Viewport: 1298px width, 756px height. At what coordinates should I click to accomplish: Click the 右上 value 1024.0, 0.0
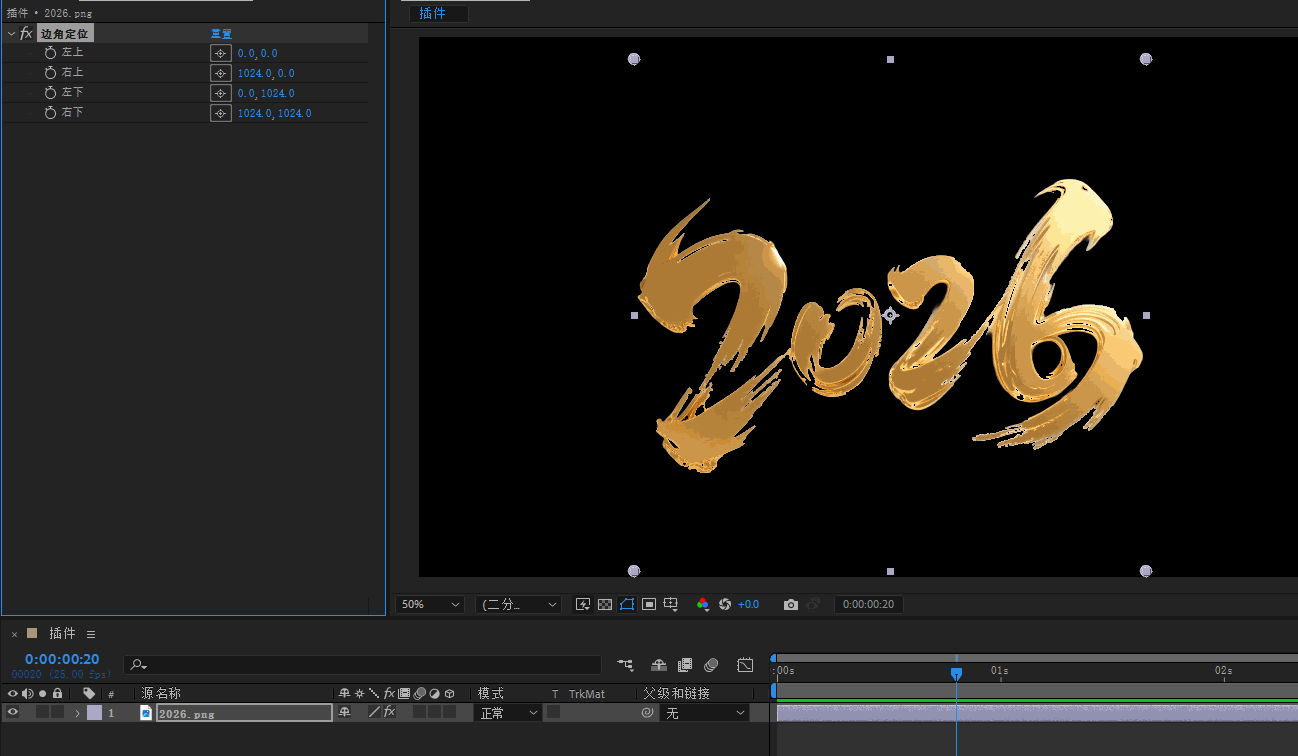tap(265, 73)
